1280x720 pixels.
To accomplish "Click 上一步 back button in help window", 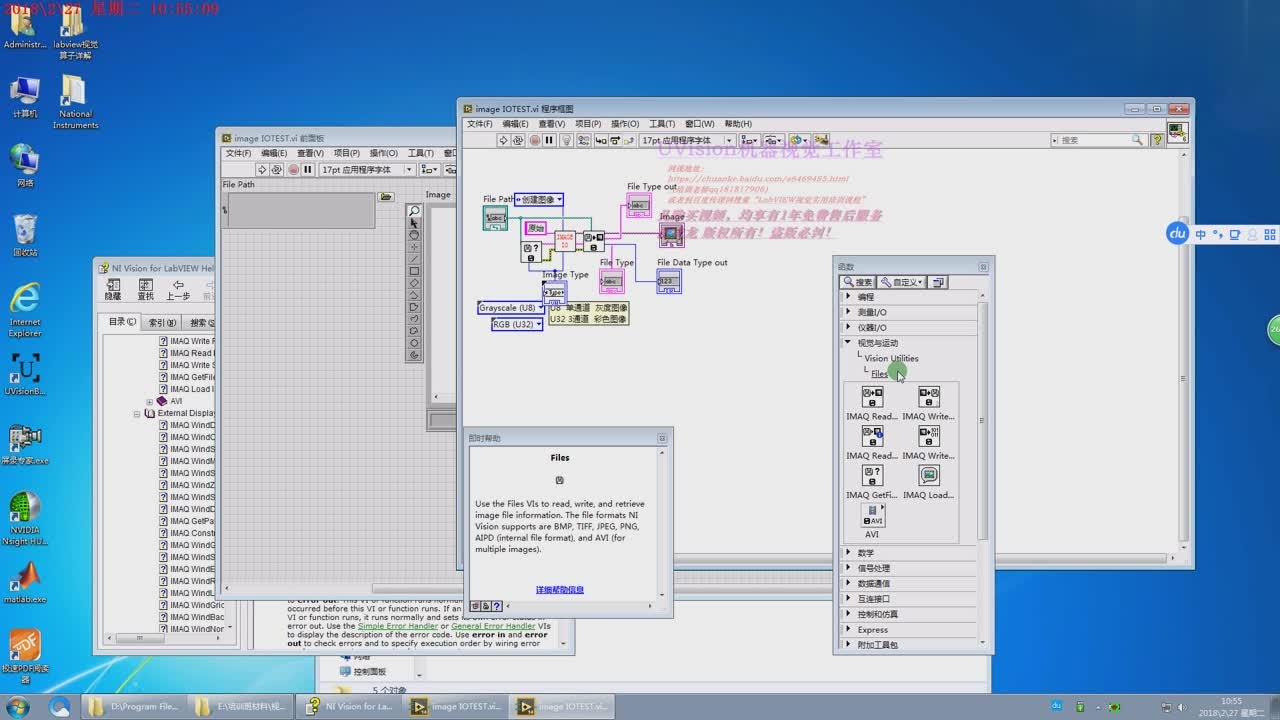I will (178, 289).
